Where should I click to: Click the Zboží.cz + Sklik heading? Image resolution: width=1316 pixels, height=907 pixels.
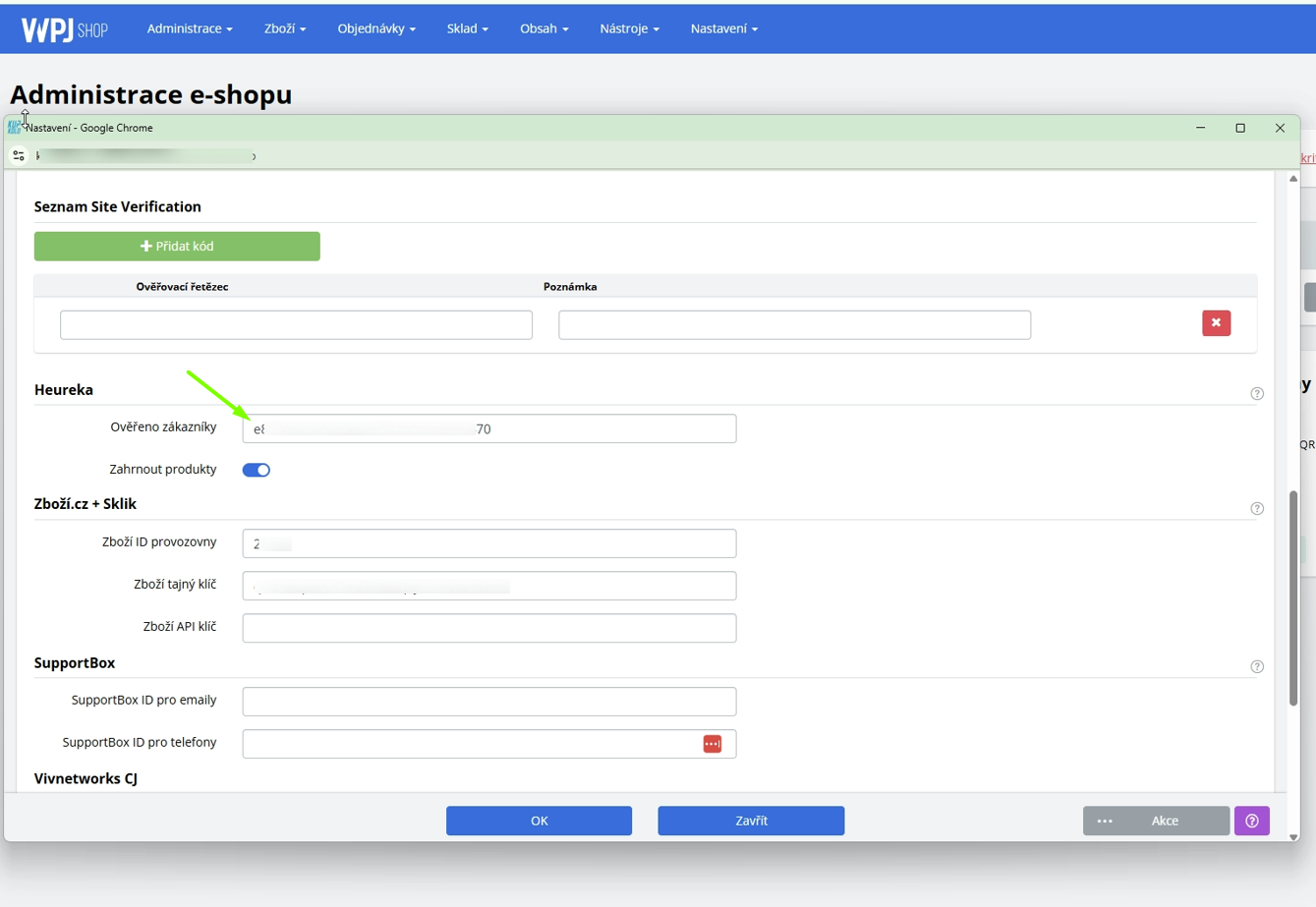[86, 503]
